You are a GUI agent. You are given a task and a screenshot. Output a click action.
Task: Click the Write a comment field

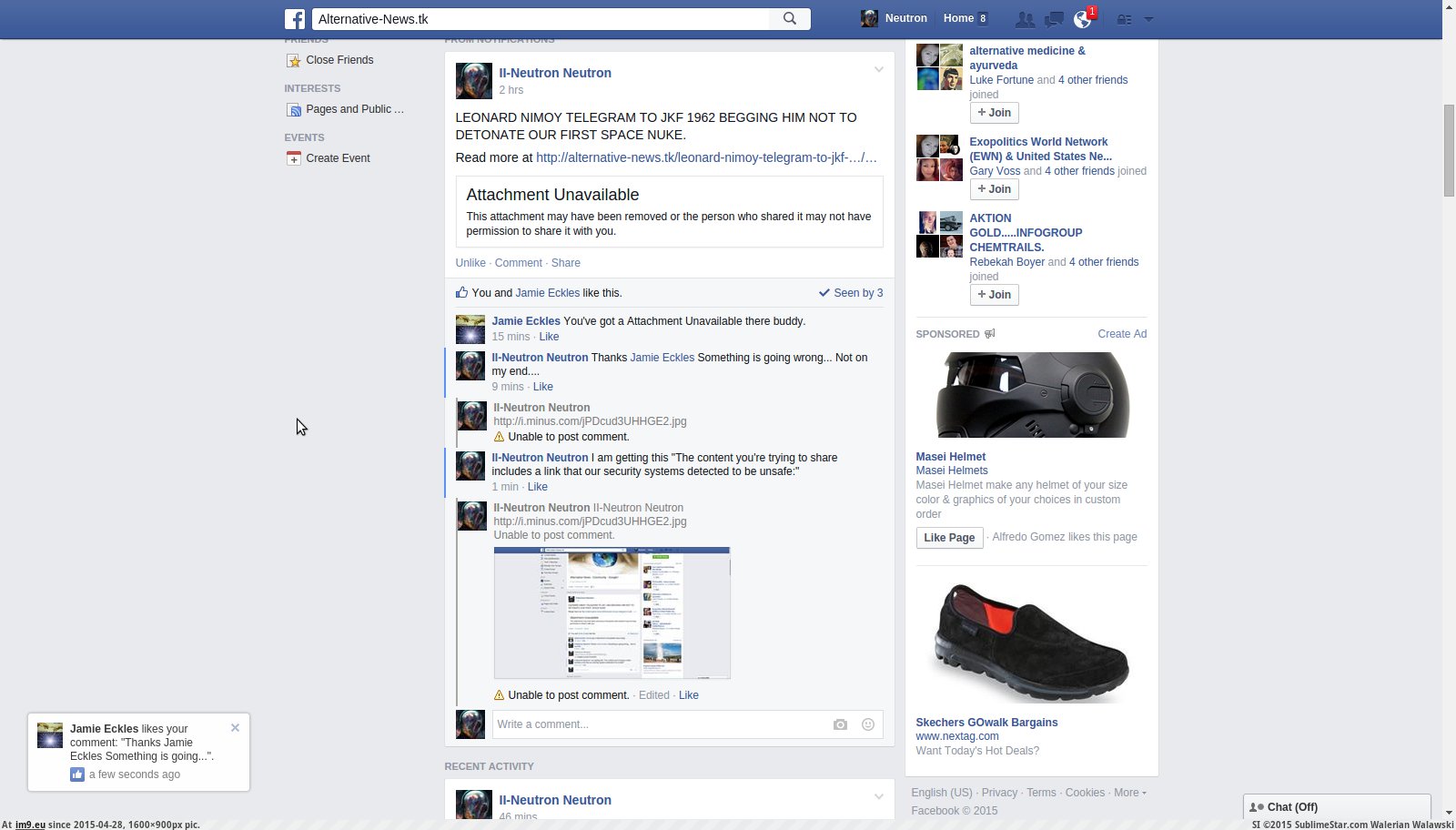[x=637, y=724]
